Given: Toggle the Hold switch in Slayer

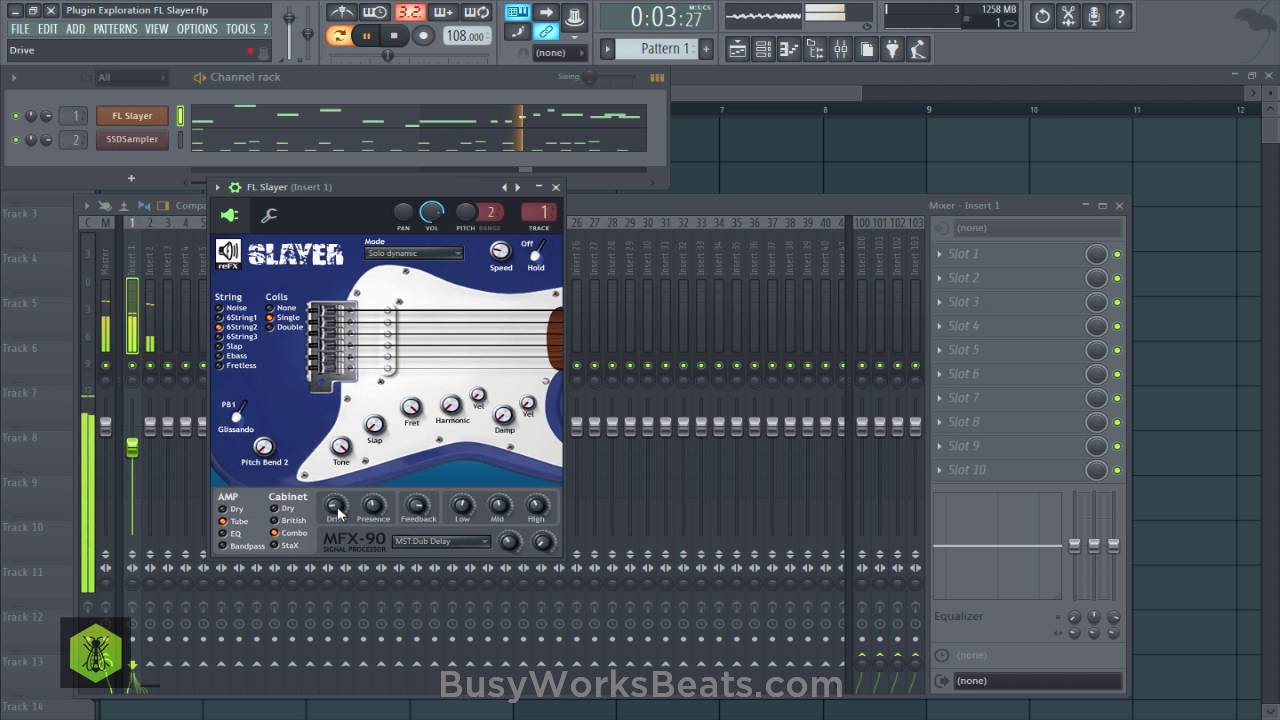Looking at the screenshot, I should (537, 250).
